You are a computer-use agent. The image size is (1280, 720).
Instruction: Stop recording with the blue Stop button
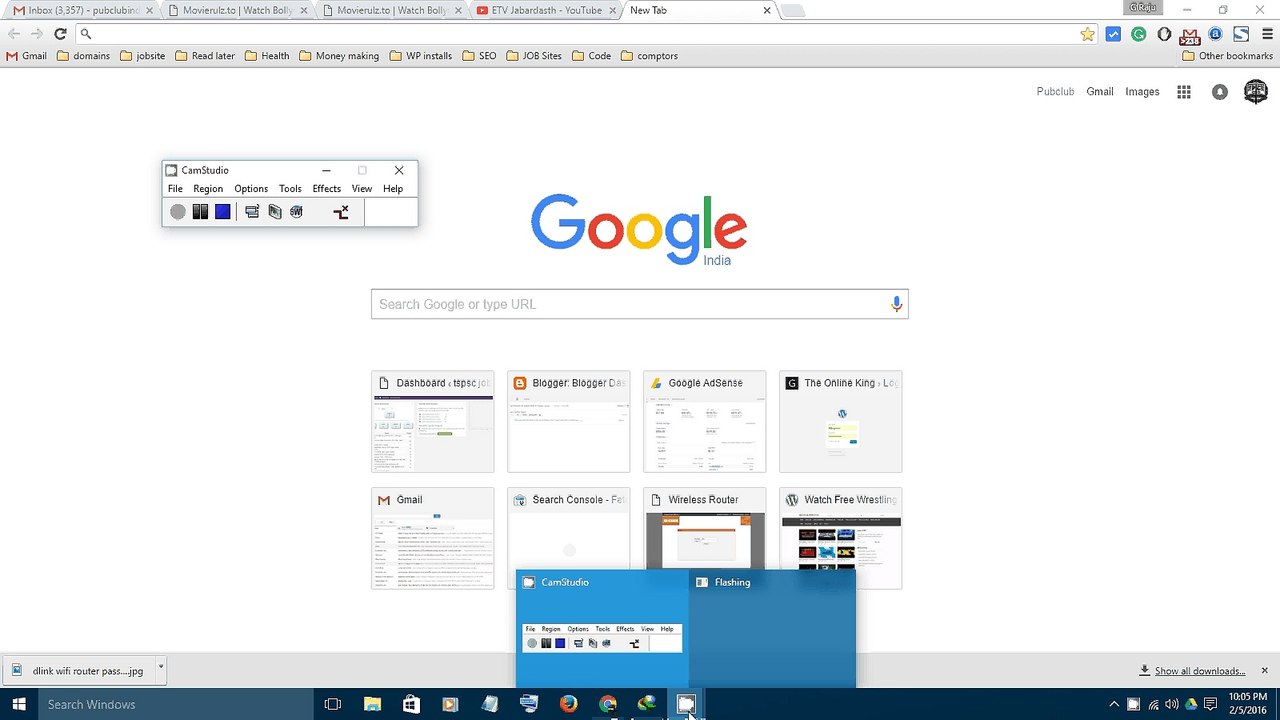(x=223, y=212)
